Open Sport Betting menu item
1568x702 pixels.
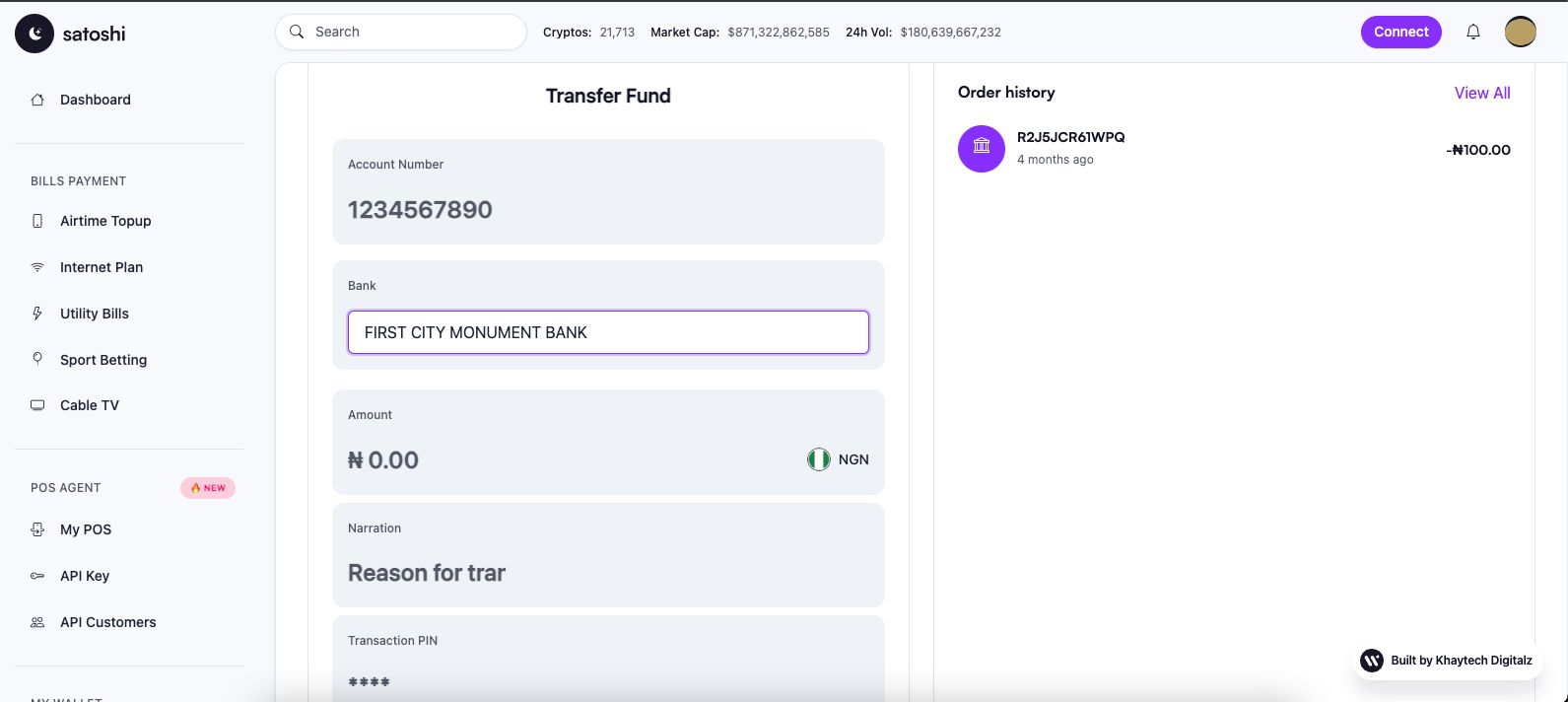[102, 360]
